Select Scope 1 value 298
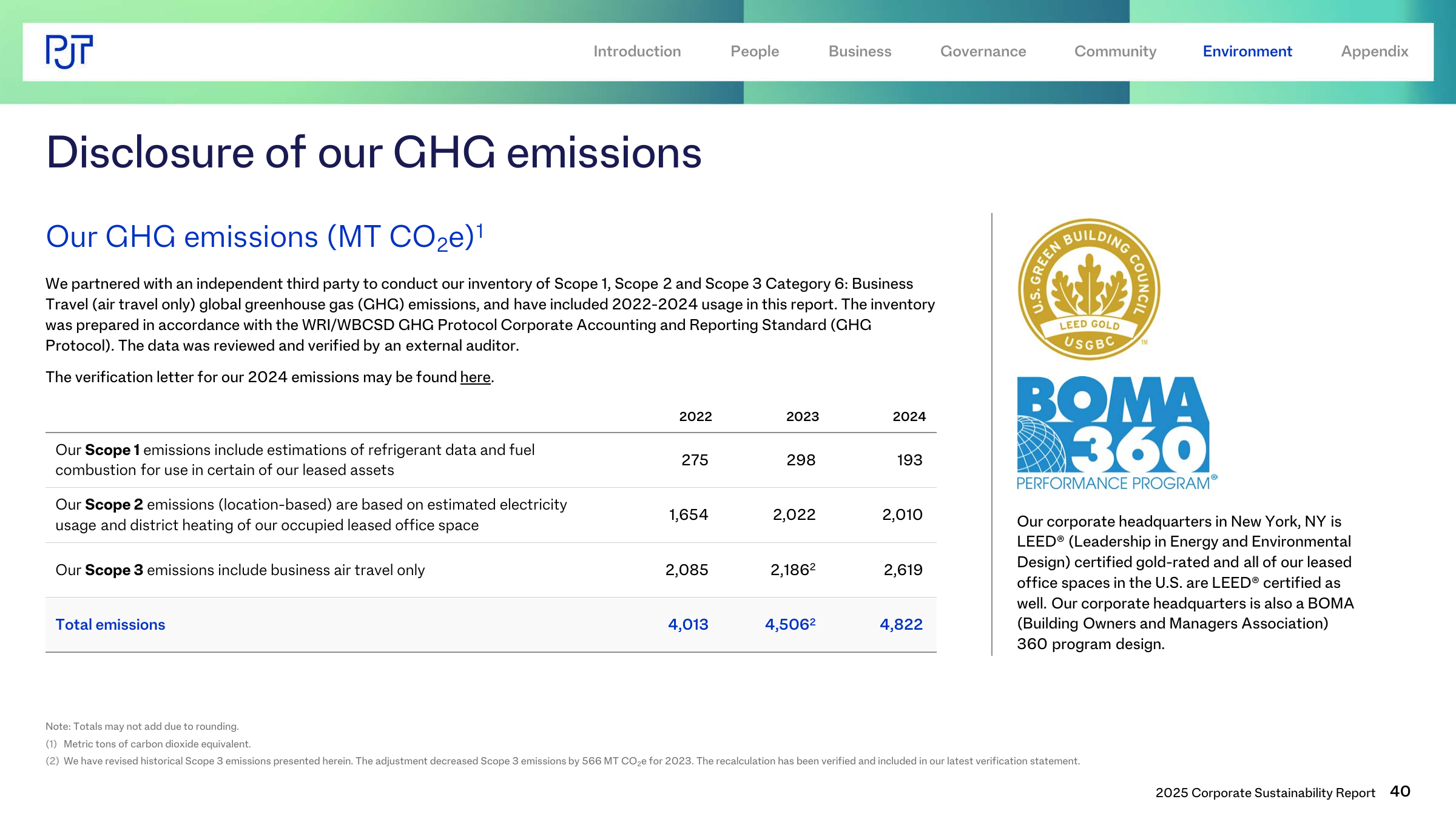Viewport: 1456px width, 819px height. pos(801,460)
